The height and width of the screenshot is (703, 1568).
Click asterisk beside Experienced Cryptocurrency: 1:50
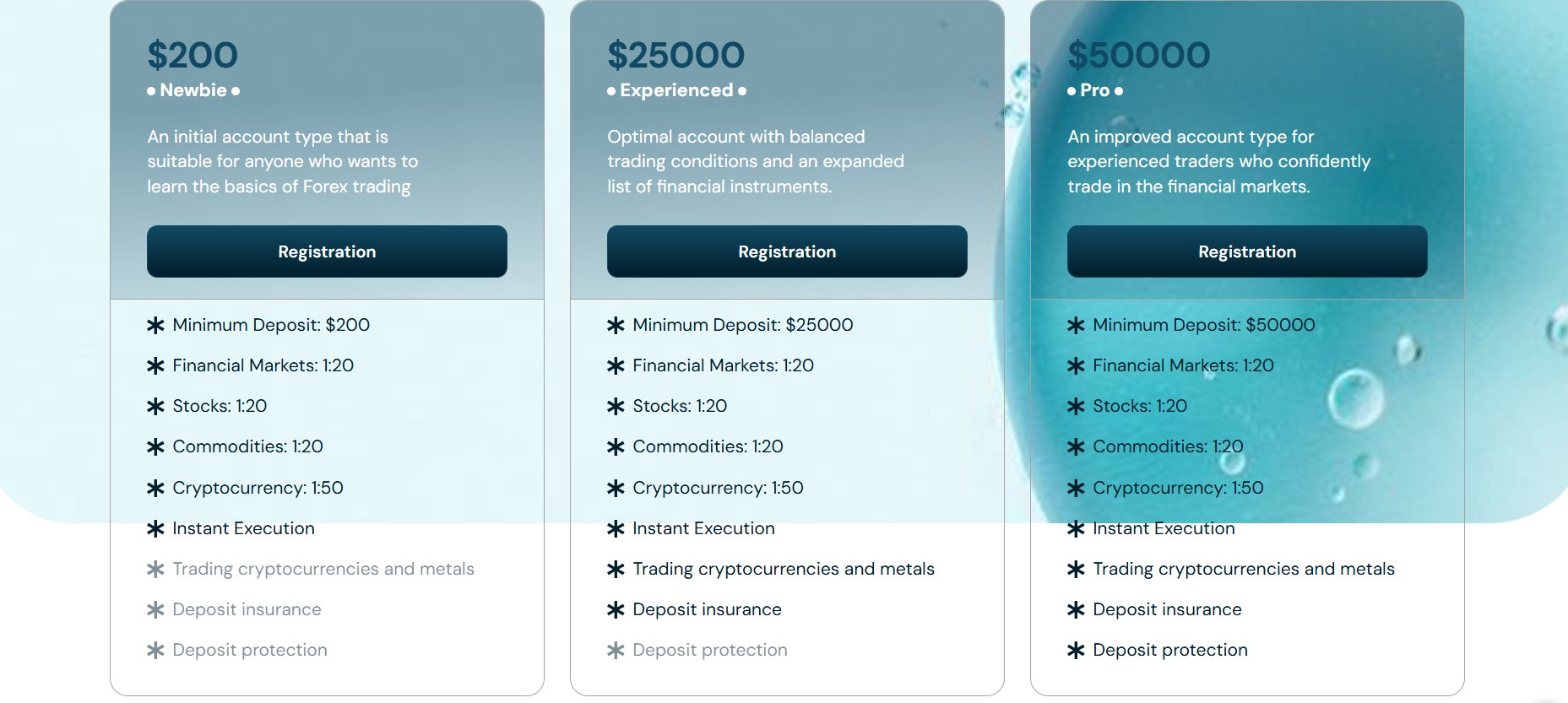coord(616,488)
